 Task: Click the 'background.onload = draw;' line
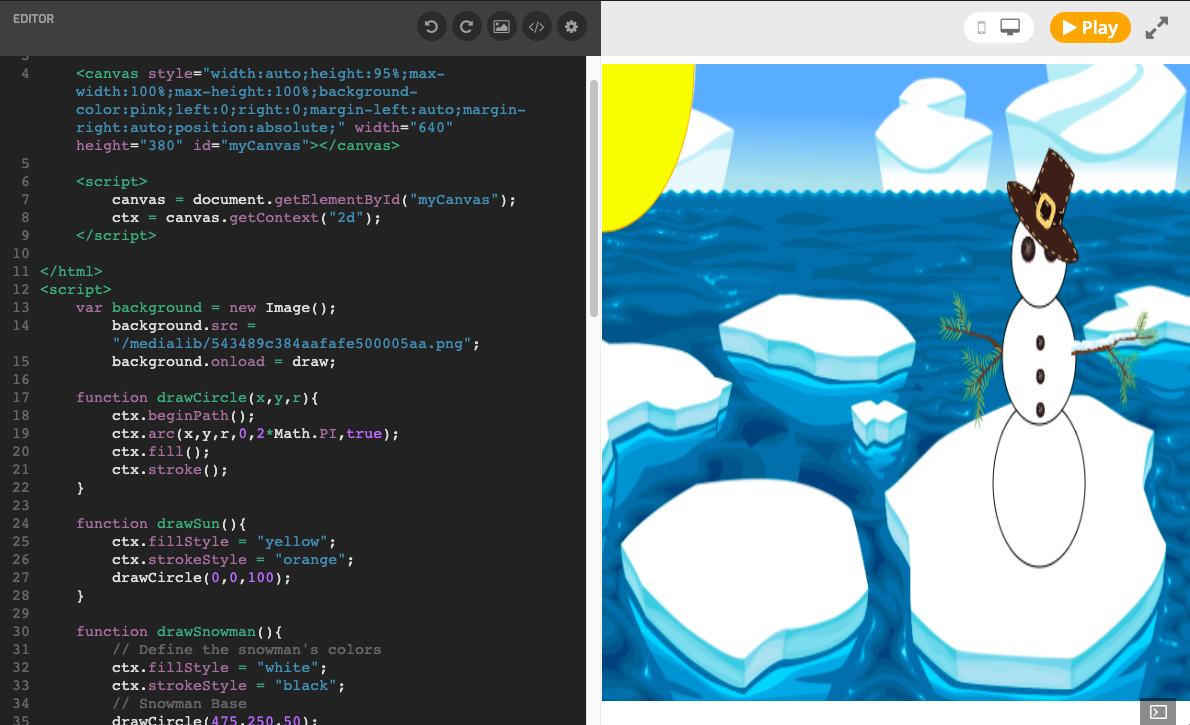click(x=224, y=362)
